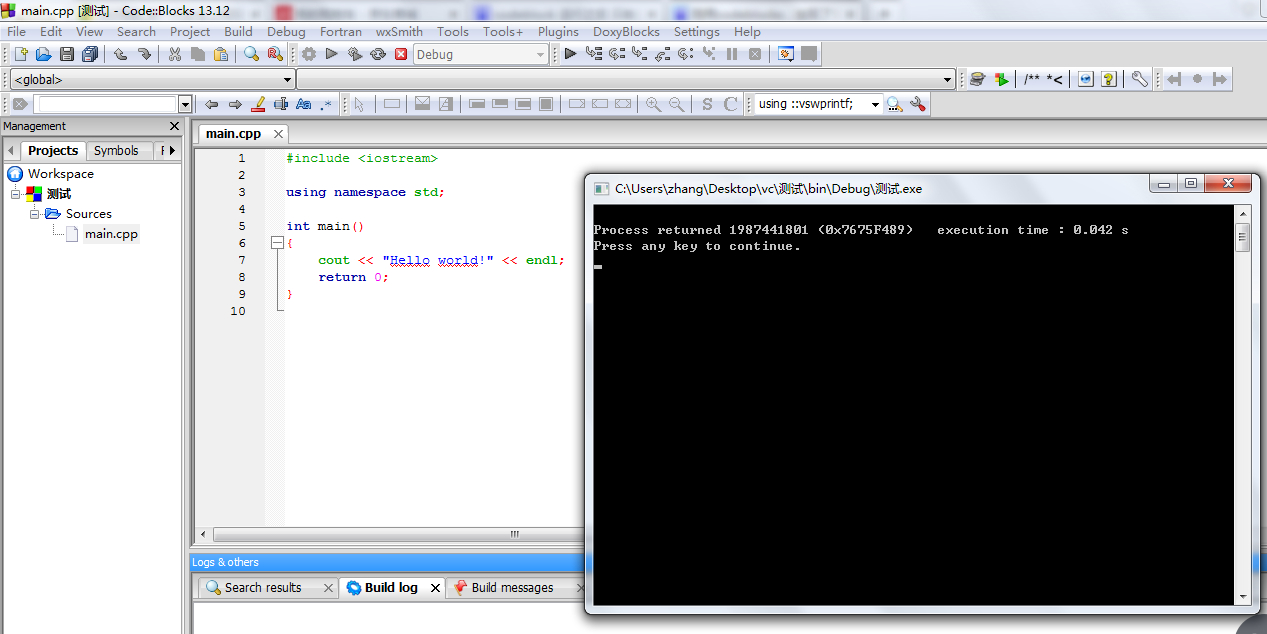The width and height of the screenshot is (1267, 634).
Task: Click the Find magnifier icon
Action: click(x=251, y=54)
